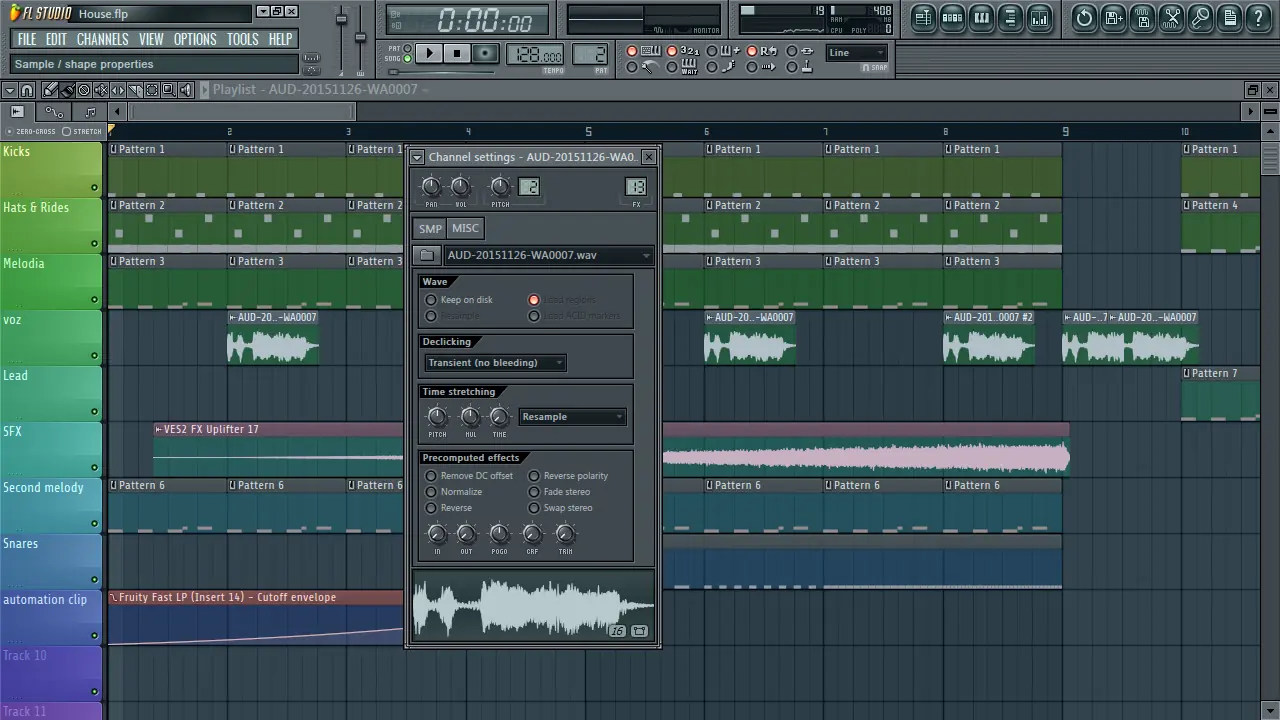
Task: Select the slice tool in playlist toolbar
Action: [x=135, y=90]
